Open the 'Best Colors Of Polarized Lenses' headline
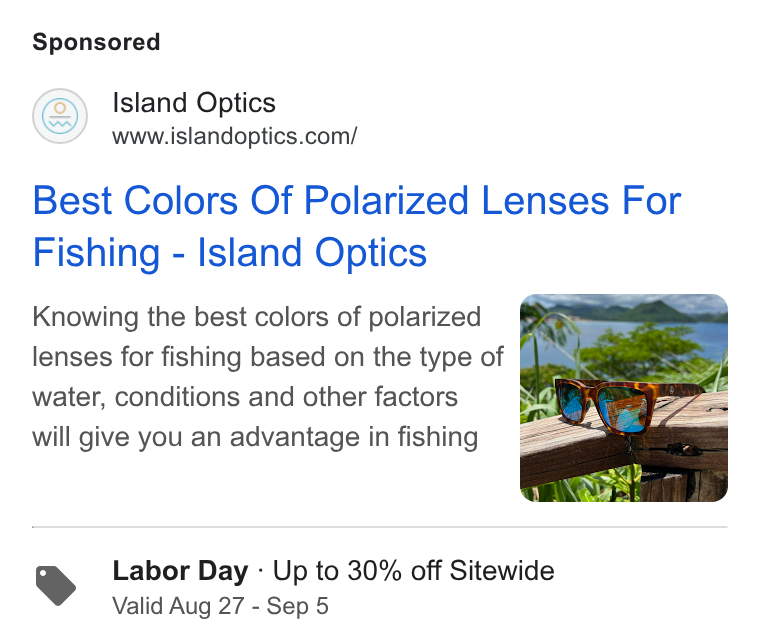The width and height of the screenshot is (760, 644). [357, 201]
